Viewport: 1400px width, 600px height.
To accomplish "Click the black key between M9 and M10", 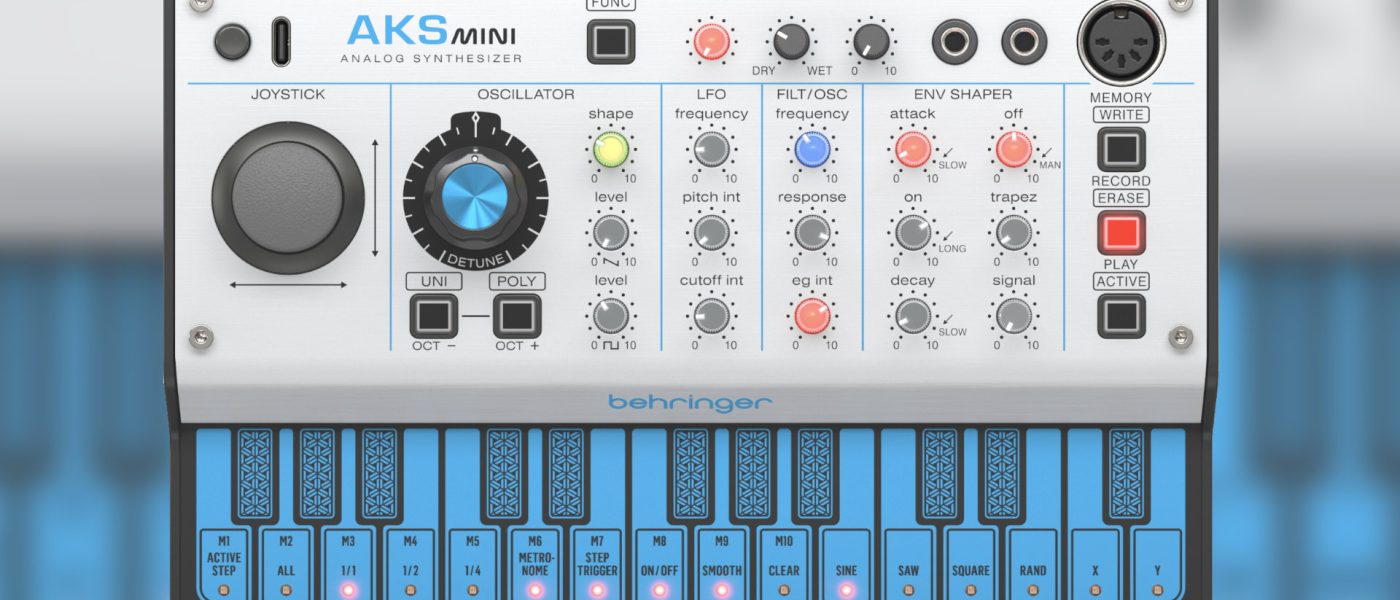I will 753,475.
